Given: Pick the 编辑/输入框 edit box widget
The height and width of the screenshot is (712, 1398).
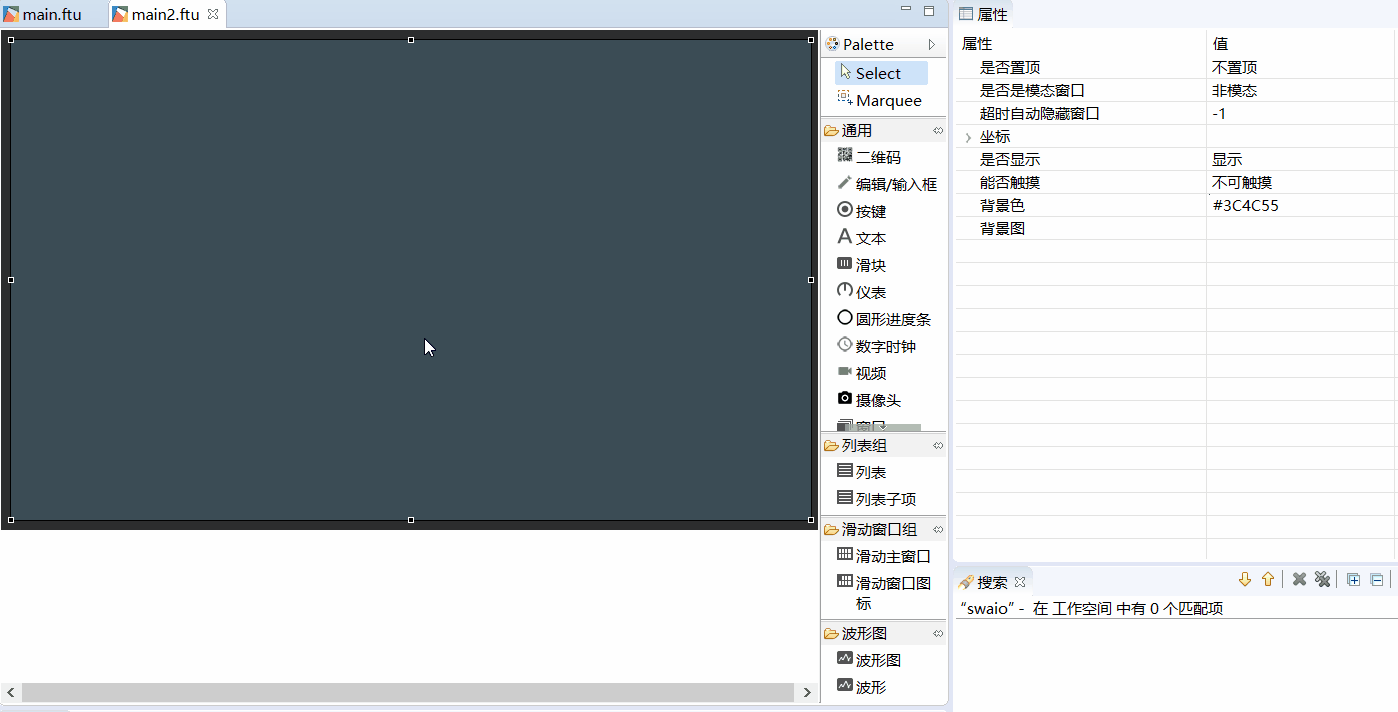Looking at the screenshot, I should [x=887, y=184].
